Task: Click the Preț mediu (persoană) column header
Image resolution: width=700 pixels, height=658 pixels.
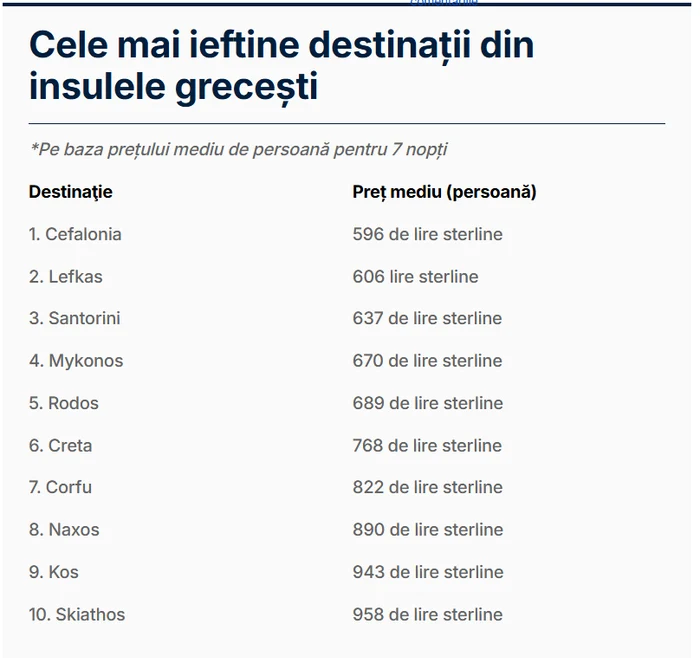Action: [444, 191]
